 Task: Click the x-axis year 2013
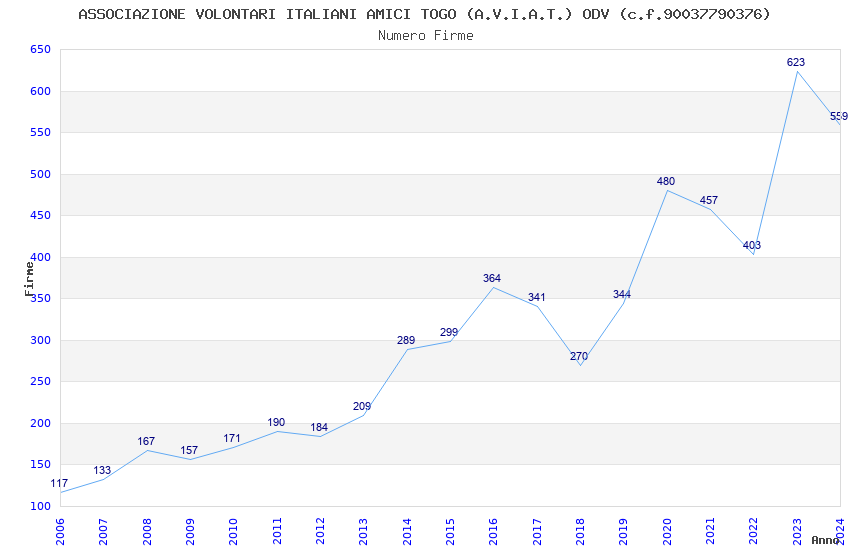364,531
